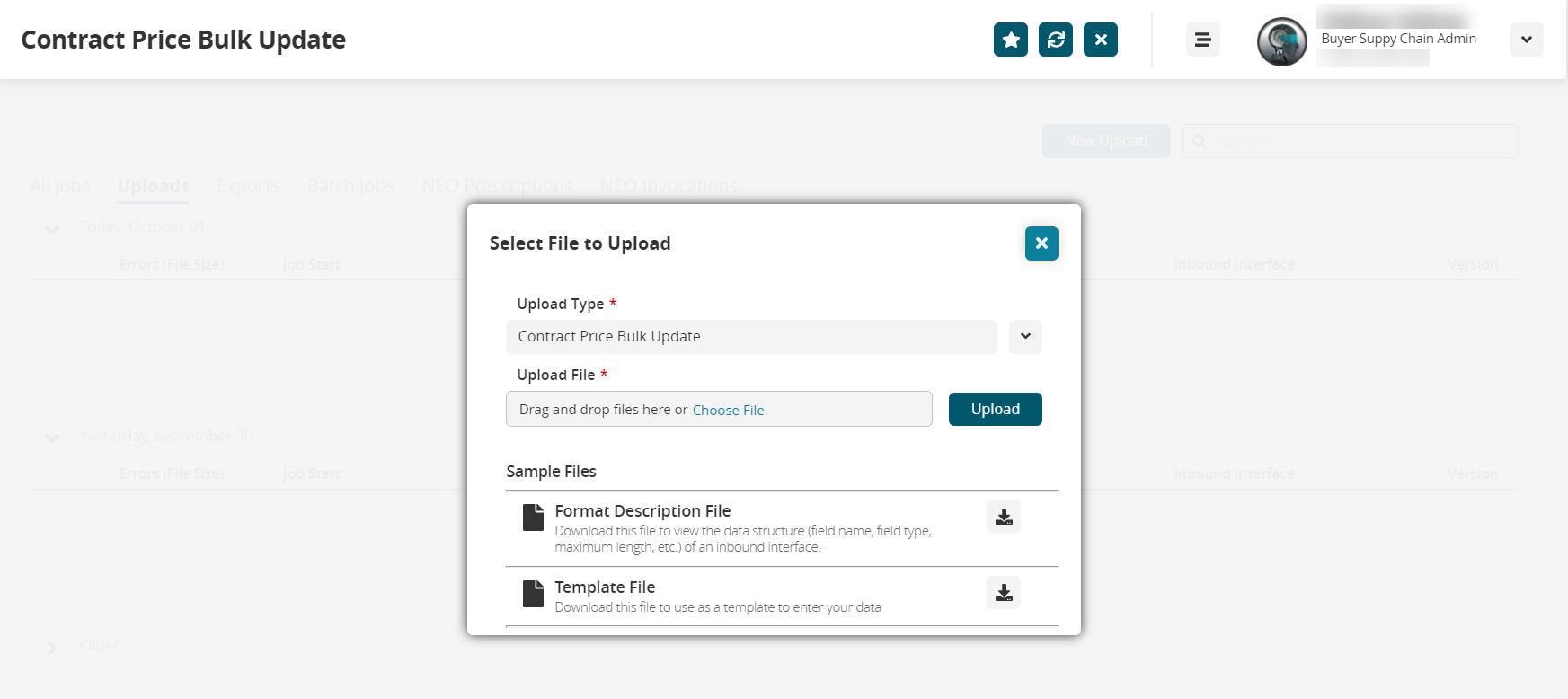Open the hamburger menu icon
The width and height of the screenshot is (1568, 699).
(x=1202, y=40)
